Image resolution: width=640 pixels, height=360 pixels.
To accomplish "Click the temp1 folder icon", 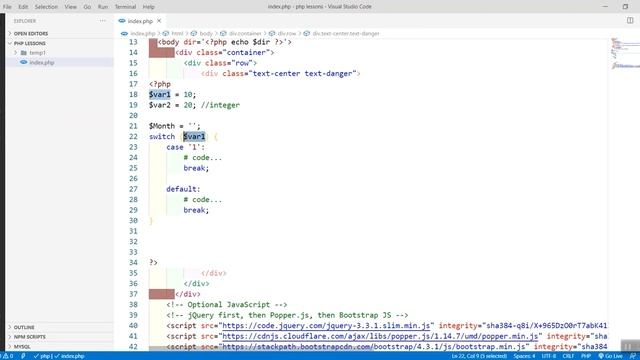I will click(24, 53).
